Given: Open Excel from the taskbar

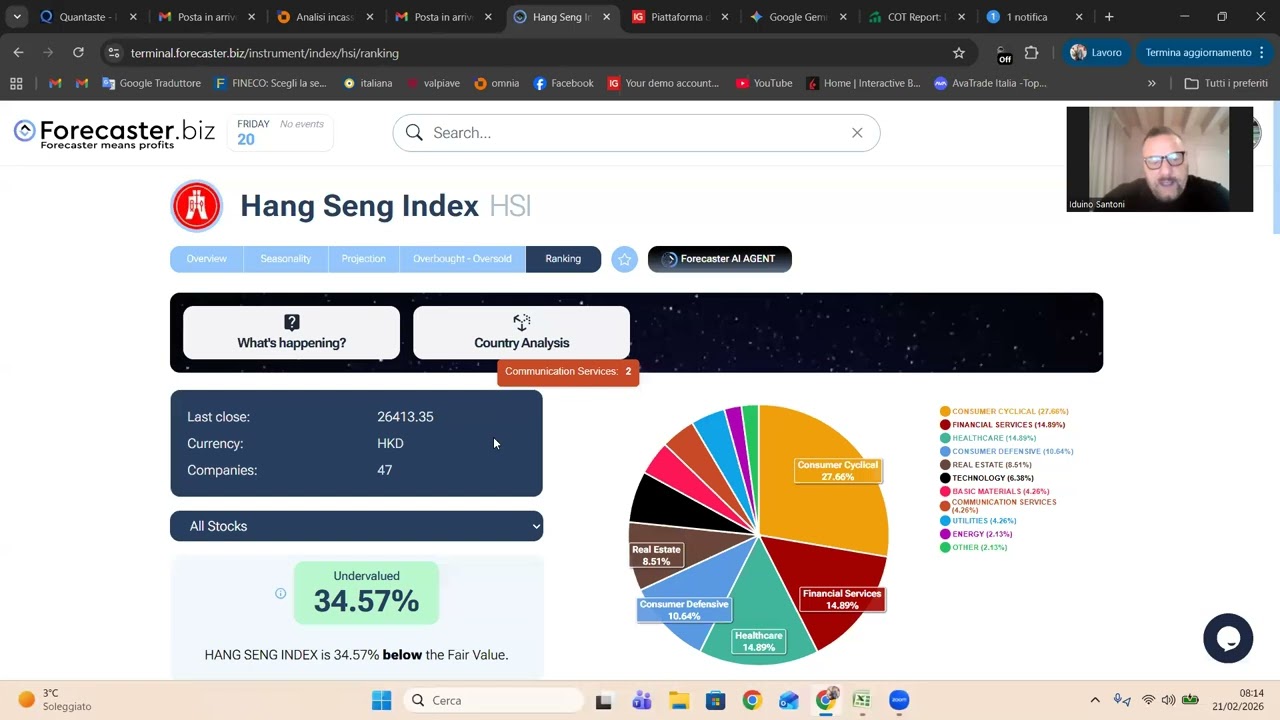Looking at the screenshot, I should 862,700.
